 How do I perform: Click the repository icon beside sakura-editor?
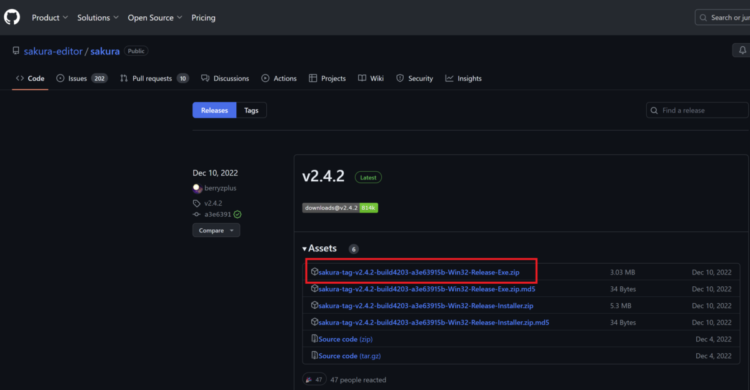coord(16,51)
